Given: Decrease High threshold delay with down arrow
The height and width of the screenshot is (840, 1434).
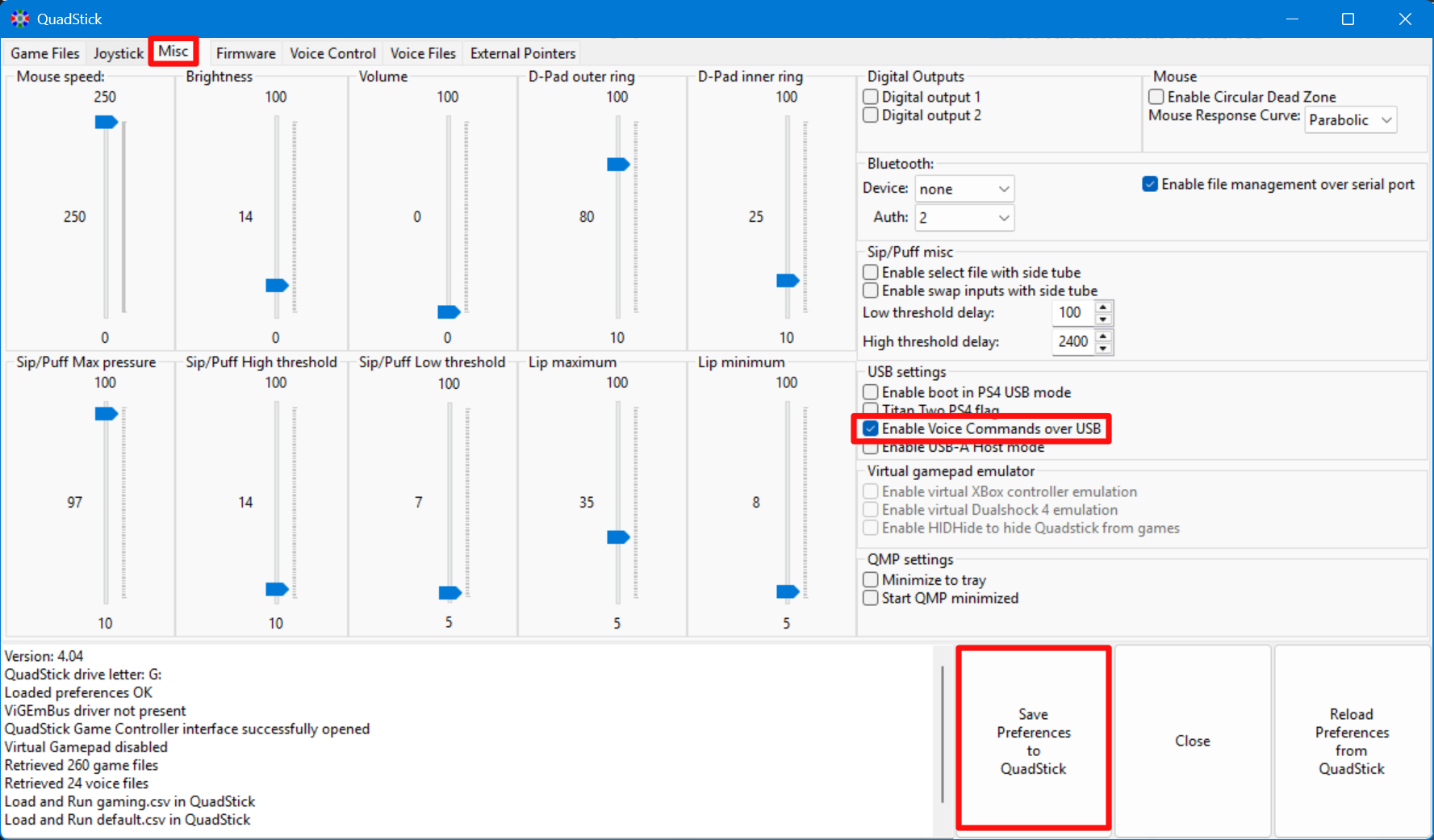Looking at the screenshot, I should coord(1103,349).
